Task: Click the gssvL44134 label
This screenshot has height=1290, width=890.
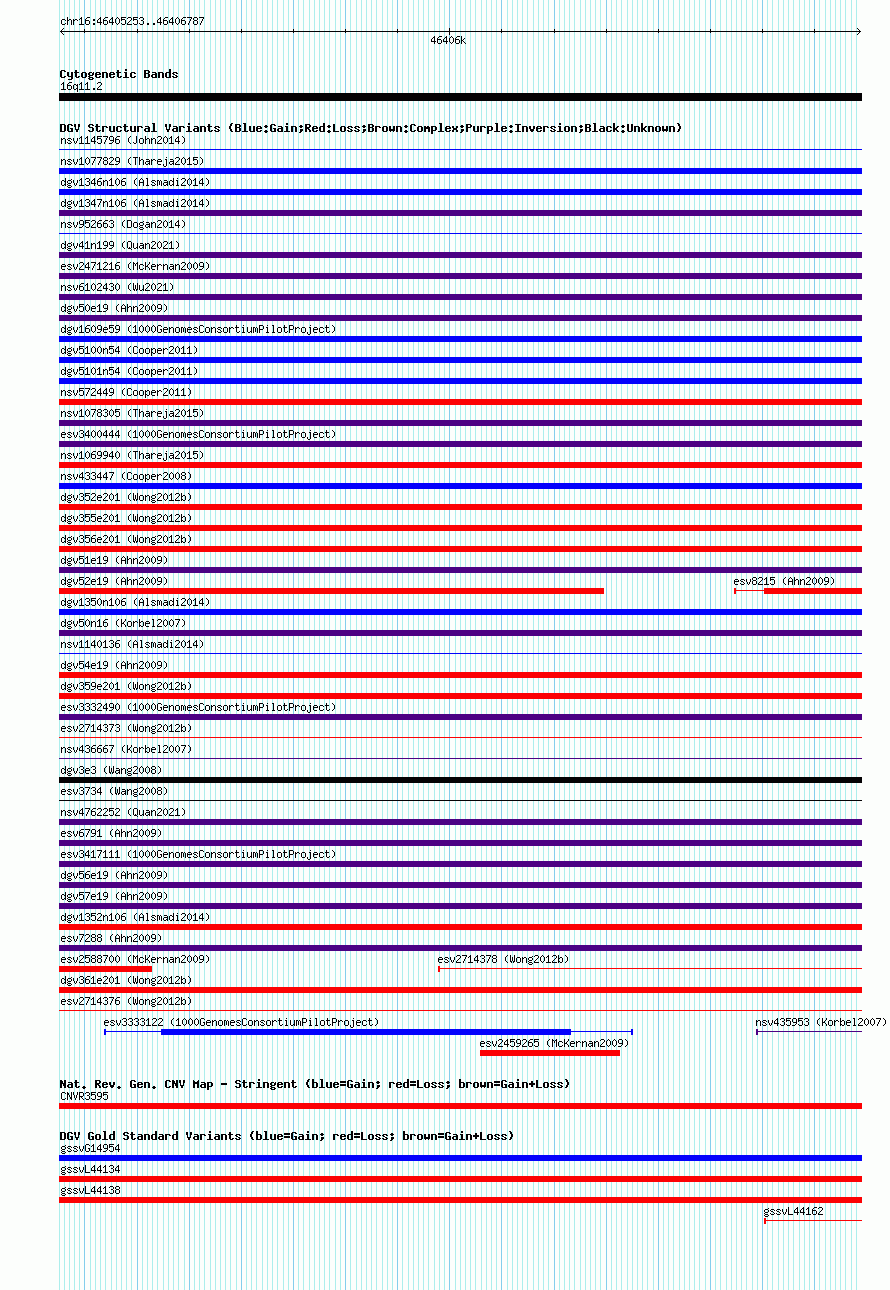Action: click(90, 1169)
